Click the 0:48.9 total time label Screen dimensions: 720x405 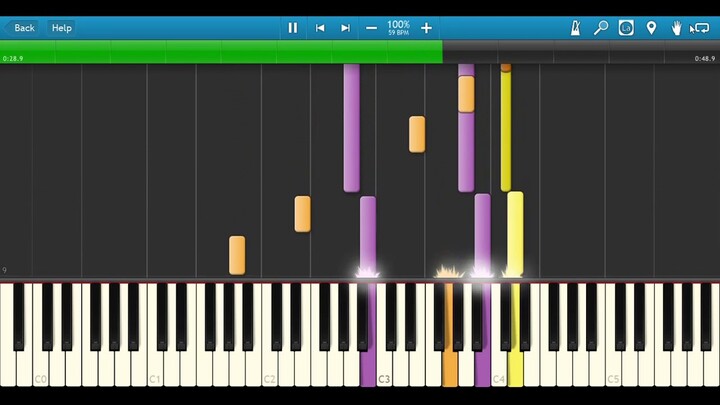704,59
